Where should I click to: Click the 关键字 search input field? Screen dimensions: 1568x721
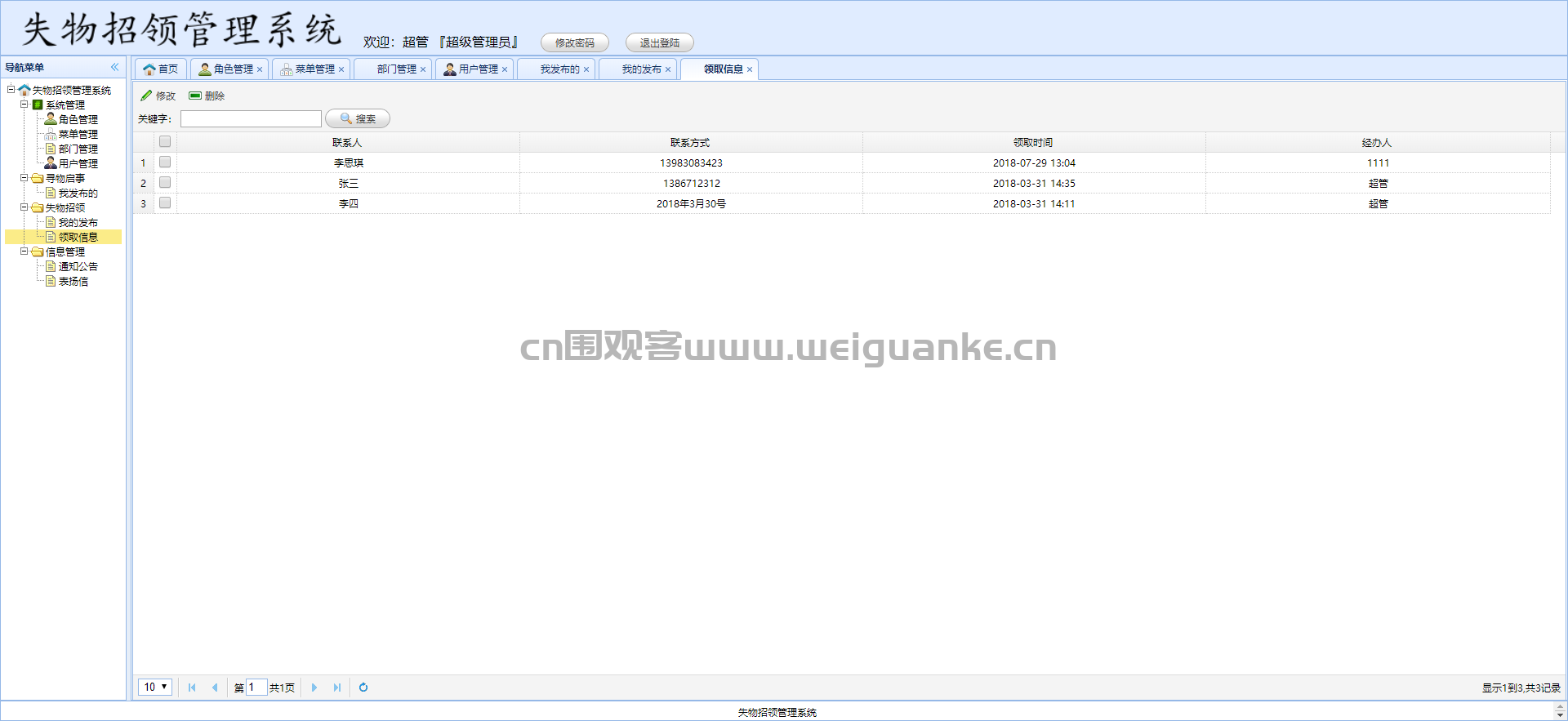[251, 118]
